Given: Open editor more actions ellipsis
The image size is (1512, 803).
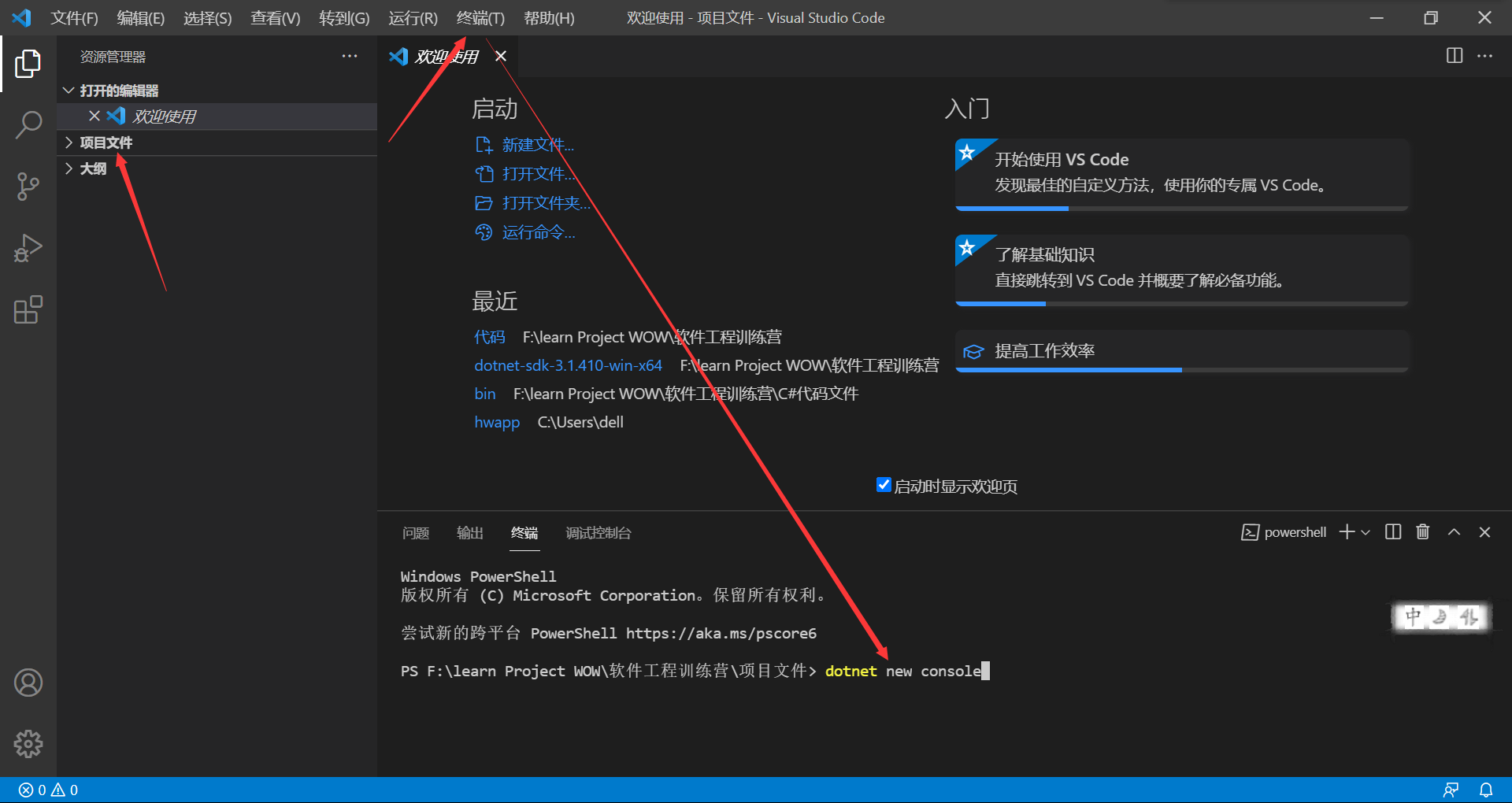Looking at the screenshot, I should 1484,56.
